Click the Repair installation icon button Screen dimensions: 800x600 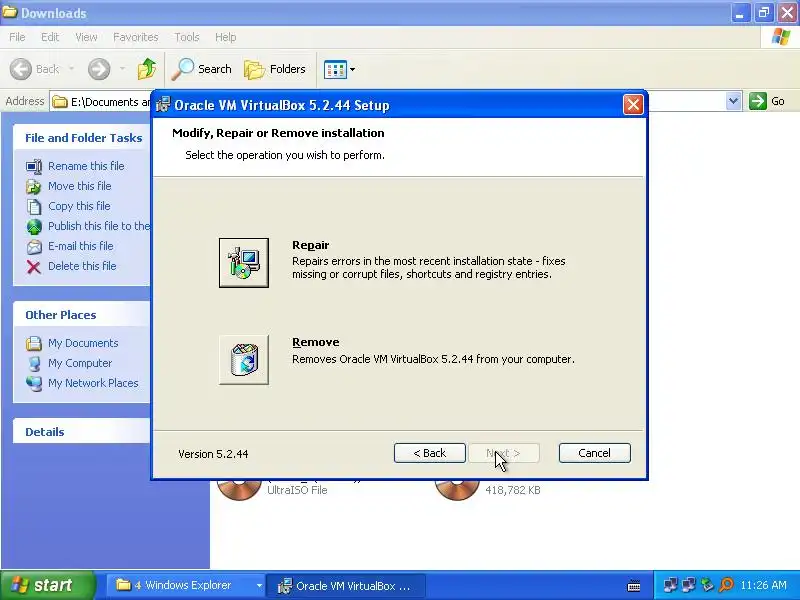(x=244, y=263)
